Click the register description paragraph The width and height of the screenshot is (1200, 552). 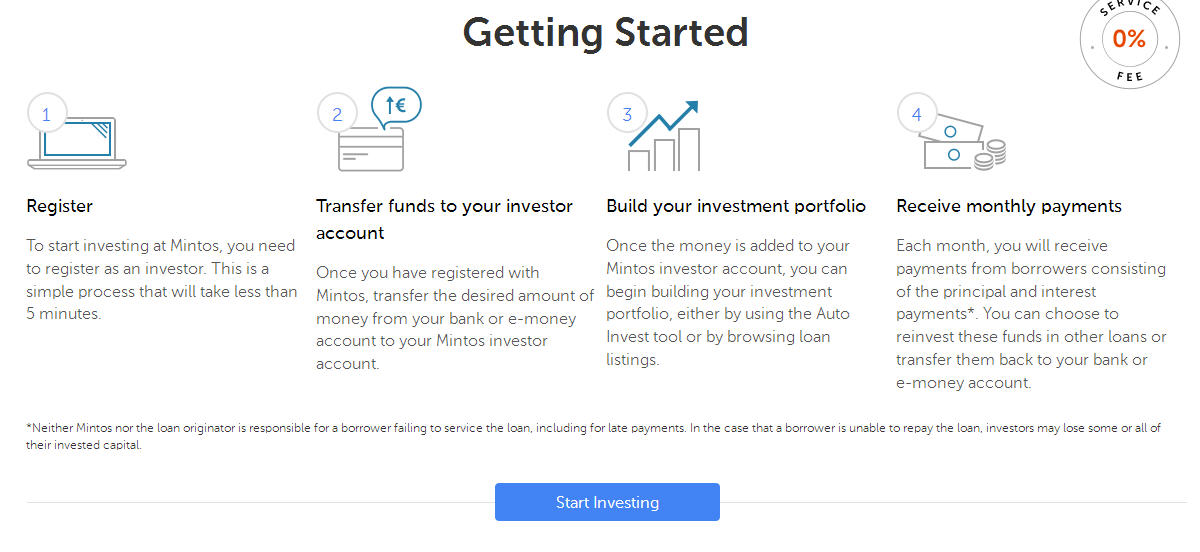(x=162, y=279)
